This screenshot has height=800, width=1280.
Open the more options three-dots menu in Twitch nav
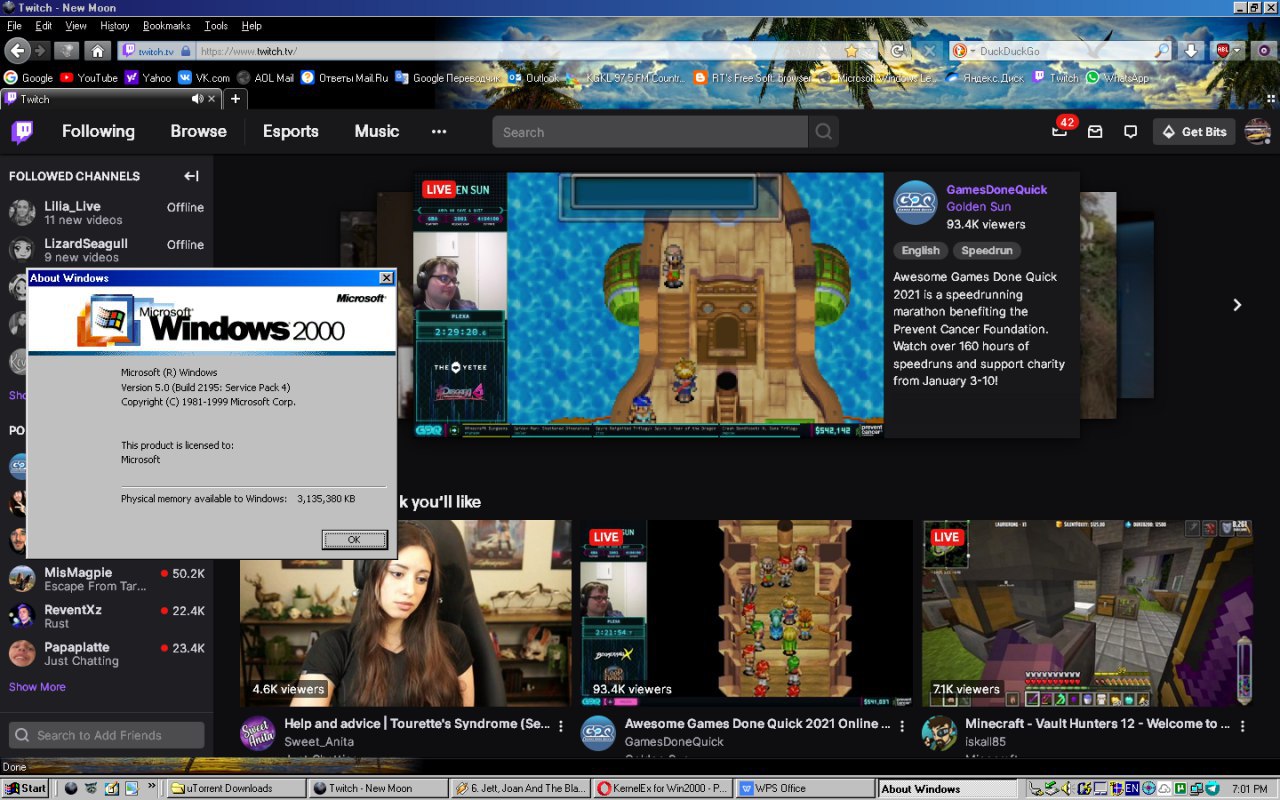[x=439, y=131]
